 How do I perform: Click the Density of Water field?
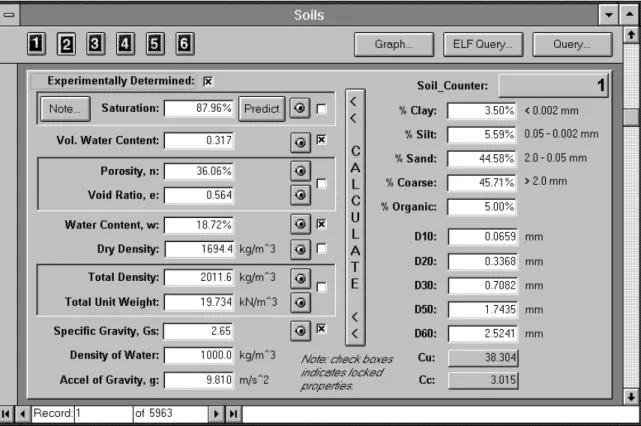199,355
